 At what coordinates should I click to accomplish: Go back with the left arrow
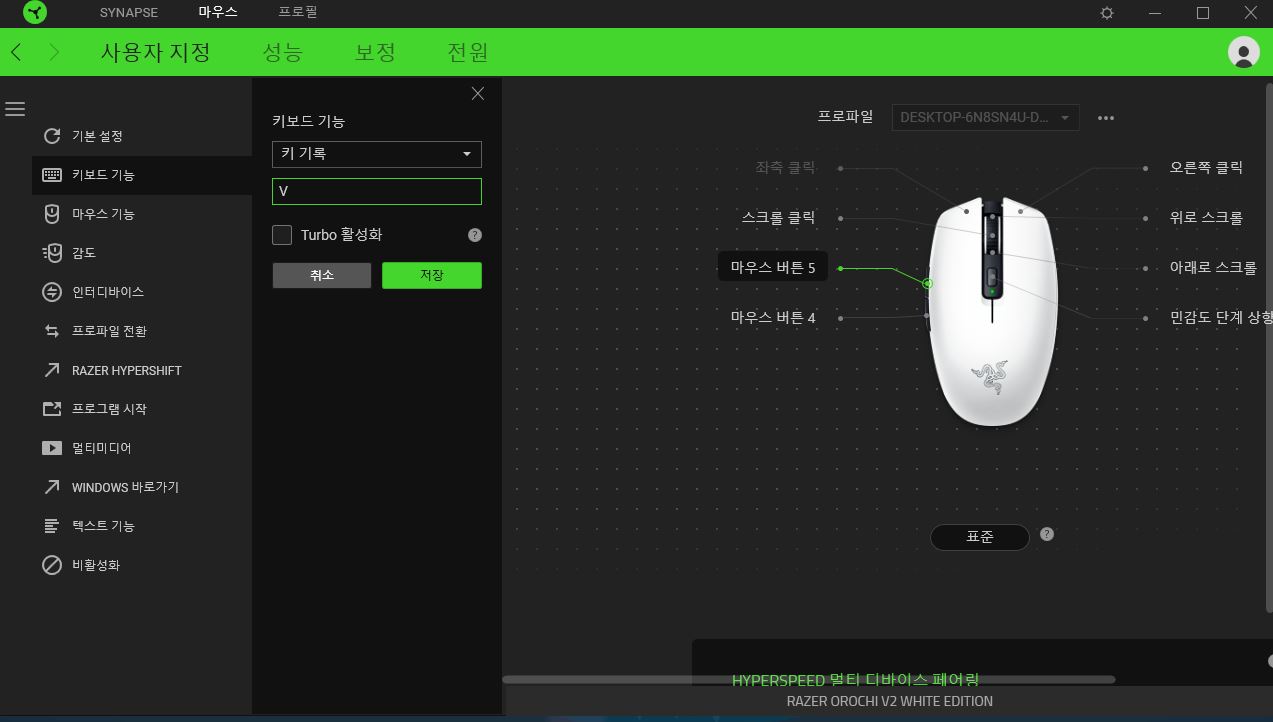pyautogui.click(x=16, y=52)
